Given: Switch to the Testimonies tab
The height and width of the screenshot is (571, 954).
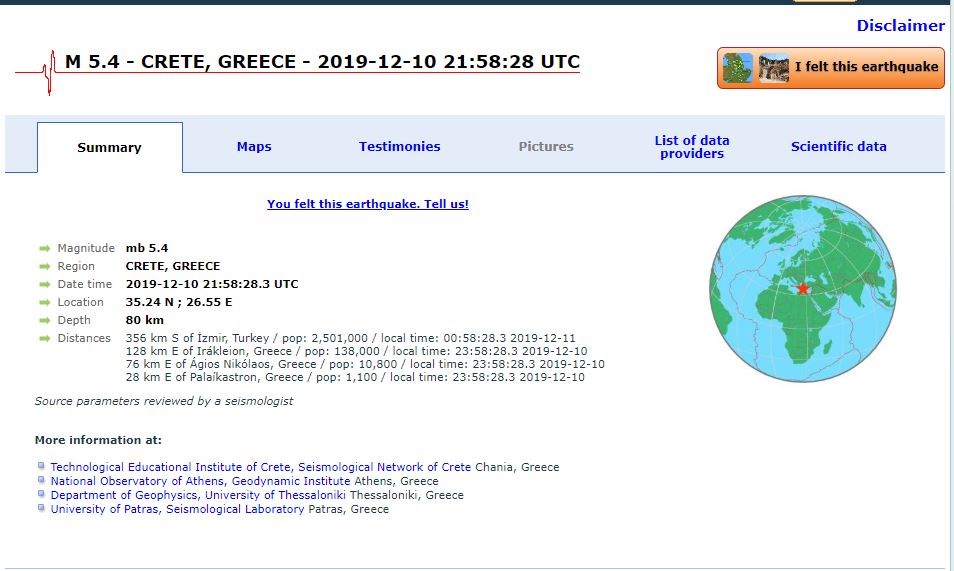Looking at the screenshot, I should click(399, 147).
